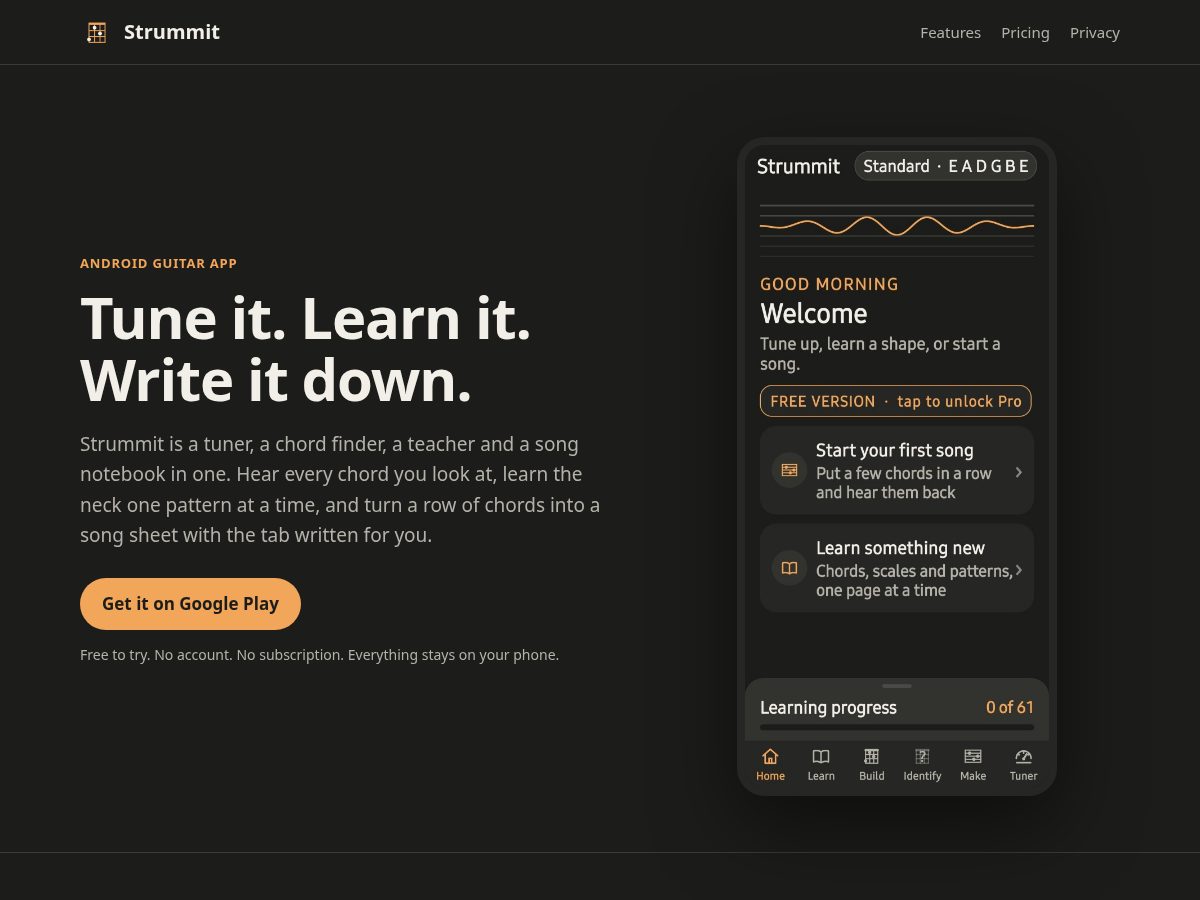Screen dimensions: 1200x900
Task: Click the GOOD MORNING greeting text
Action: [x=829, y=284]
